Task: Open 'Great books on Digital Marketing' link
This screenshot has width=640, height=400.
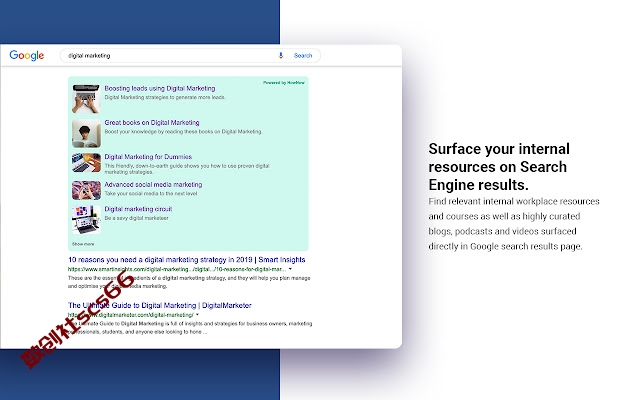Action: 152,122
